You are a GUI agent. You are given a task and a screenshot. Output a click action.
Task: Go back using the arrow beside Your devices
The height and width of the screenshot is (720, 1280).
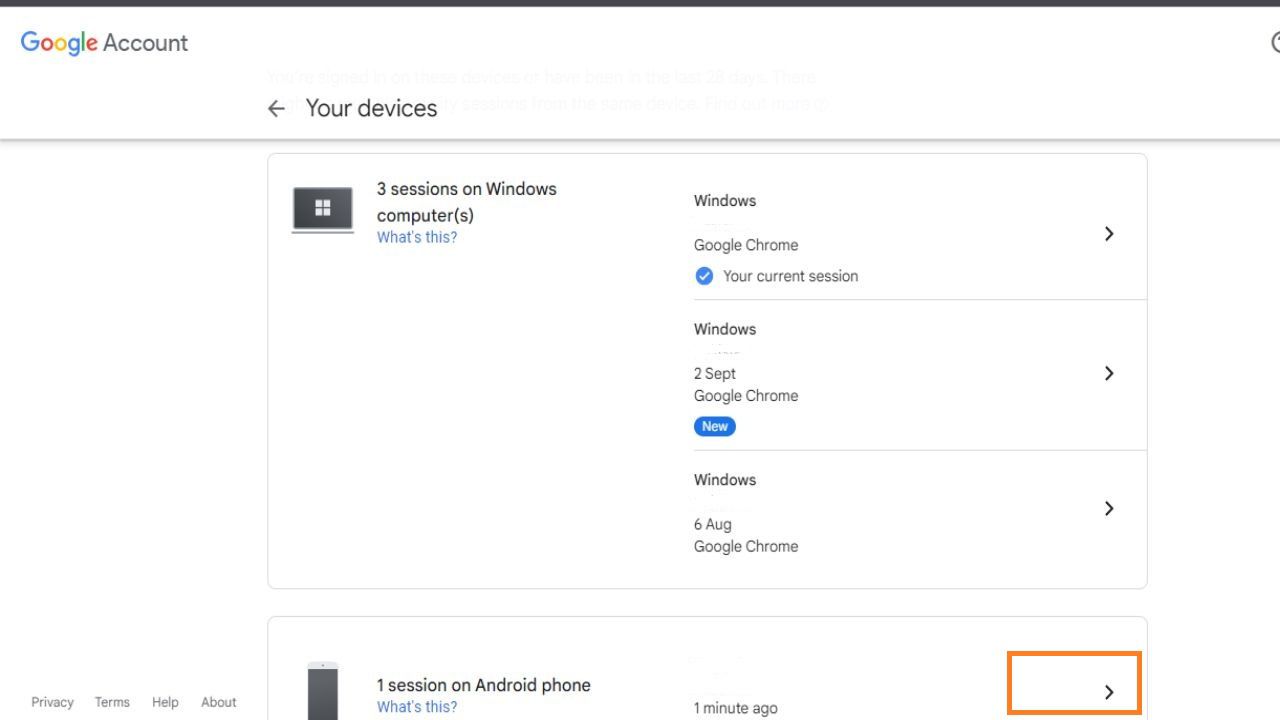(276, 109)
